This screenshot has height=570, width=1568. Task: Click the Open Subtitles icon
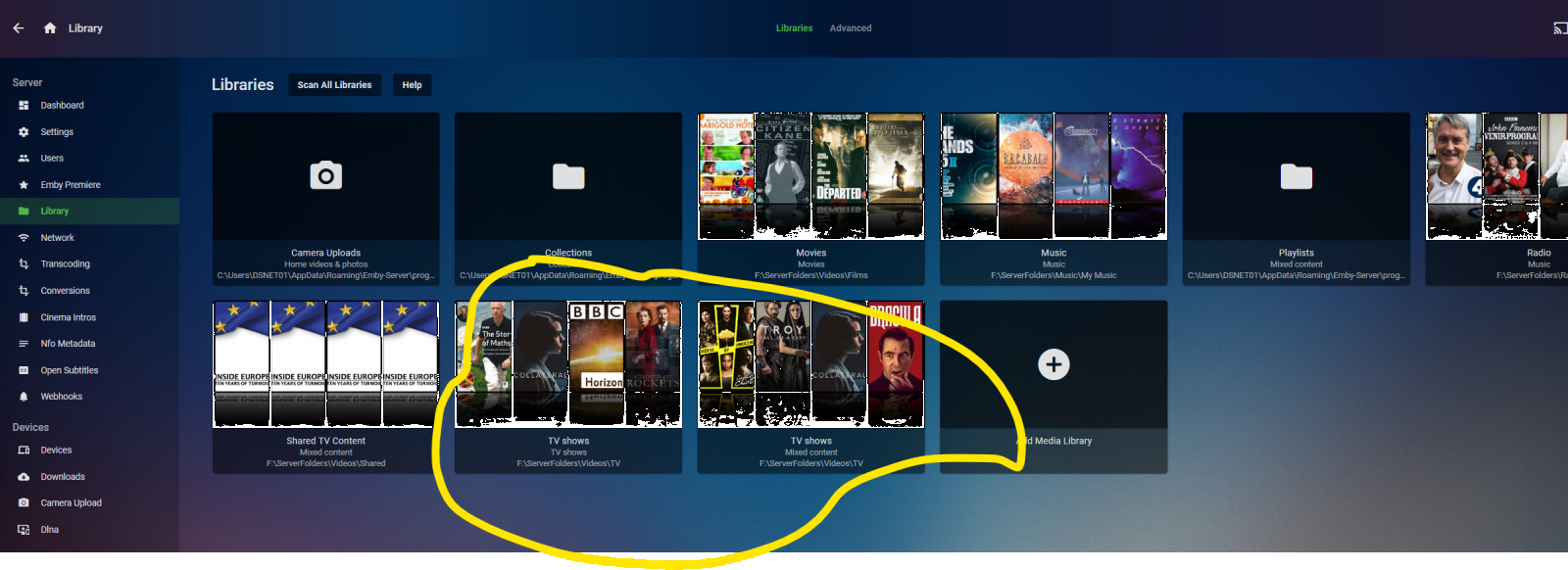[24, 370]
